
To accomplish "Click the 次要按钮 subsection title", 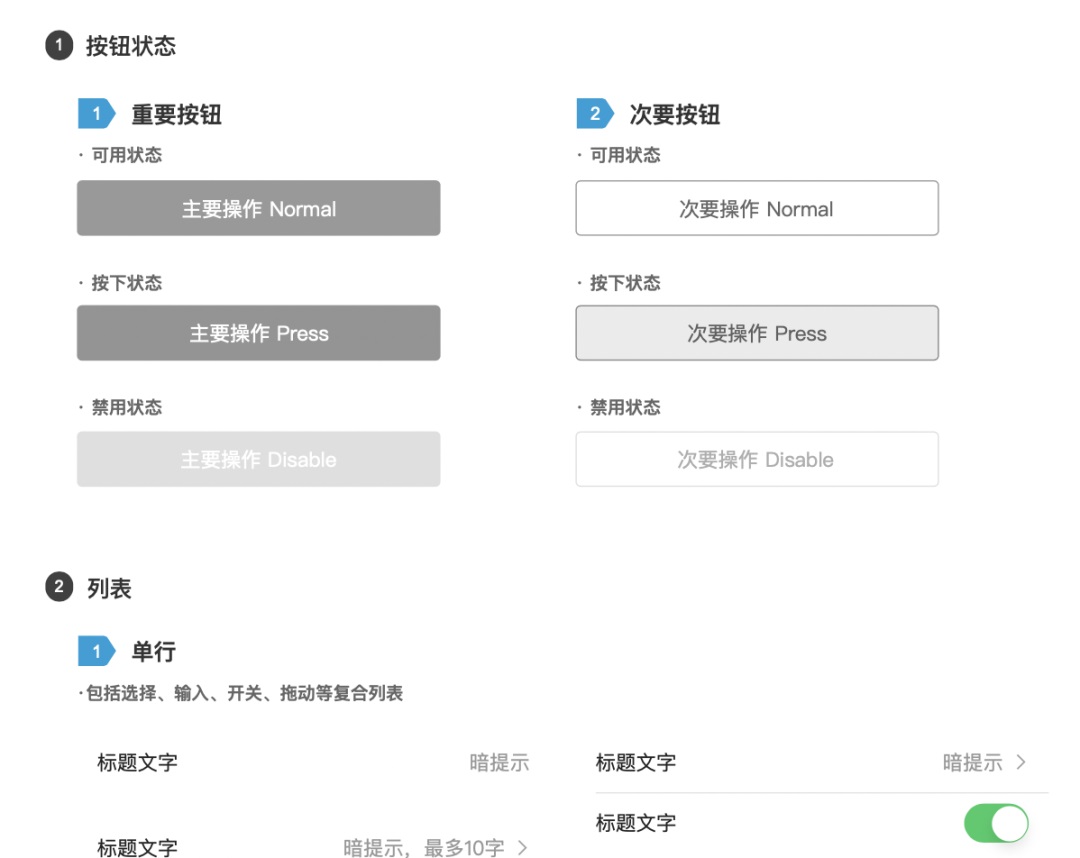I will click(674, 114).
